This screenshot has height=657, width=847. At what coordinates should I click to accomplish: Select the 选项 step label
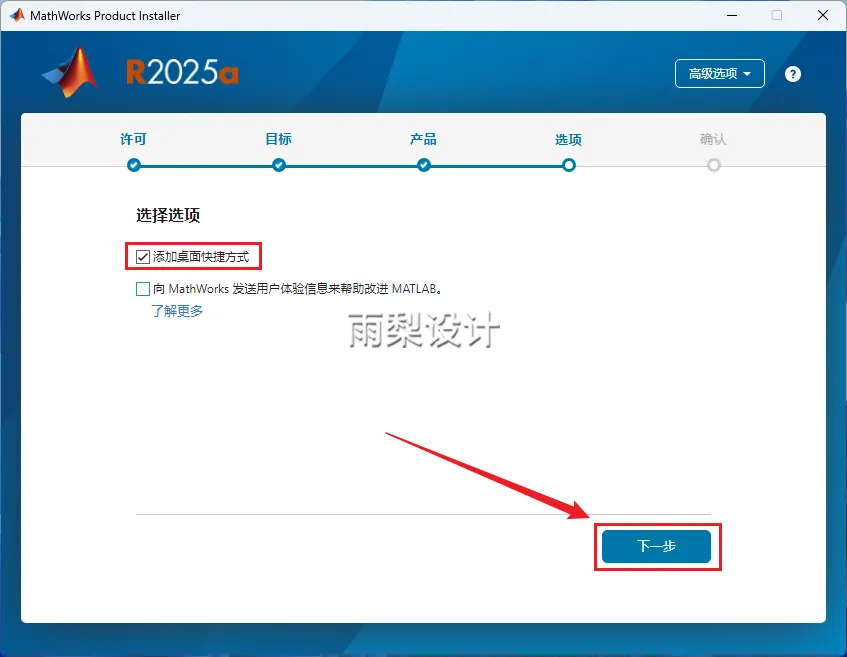click(568, 140)
